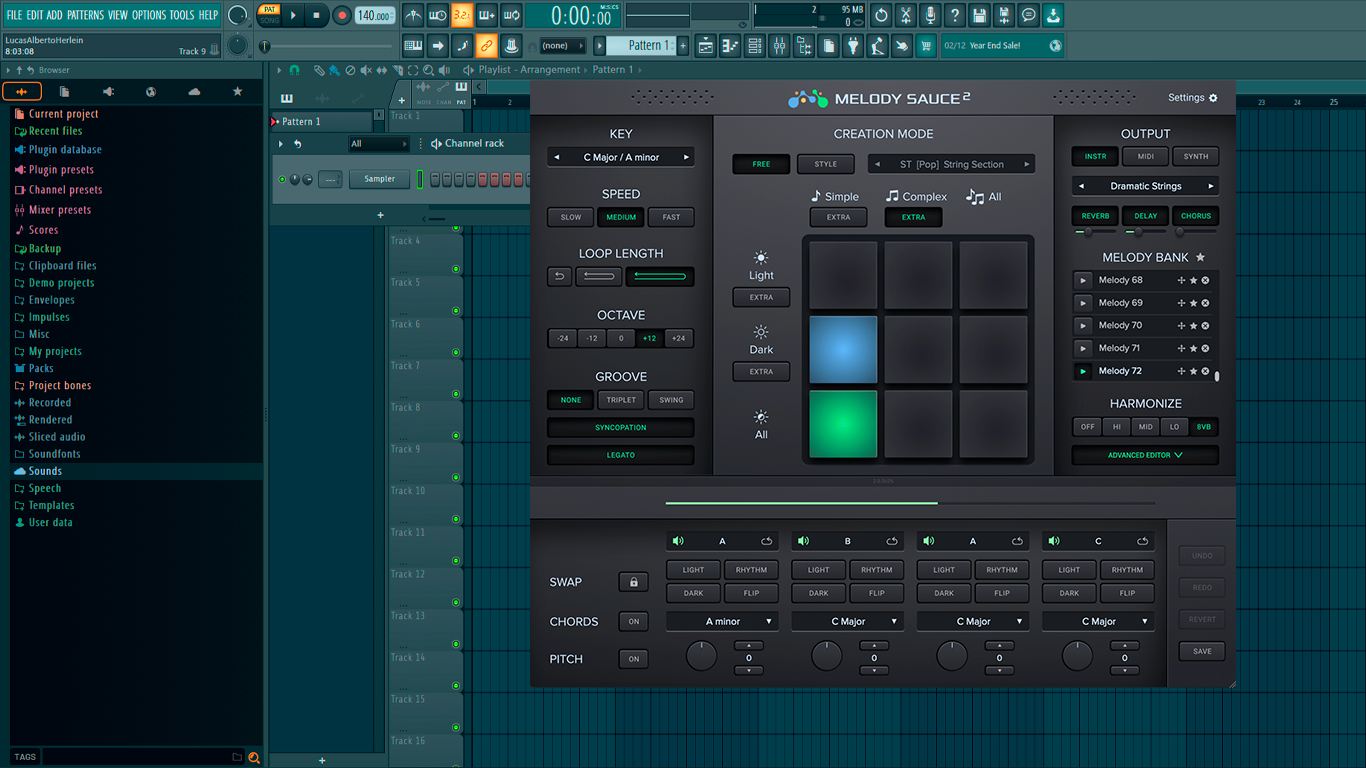This screenshot has height=768, width=1366.
Task: Click the shopping cart icon
Action: click(x=926, y=46)
